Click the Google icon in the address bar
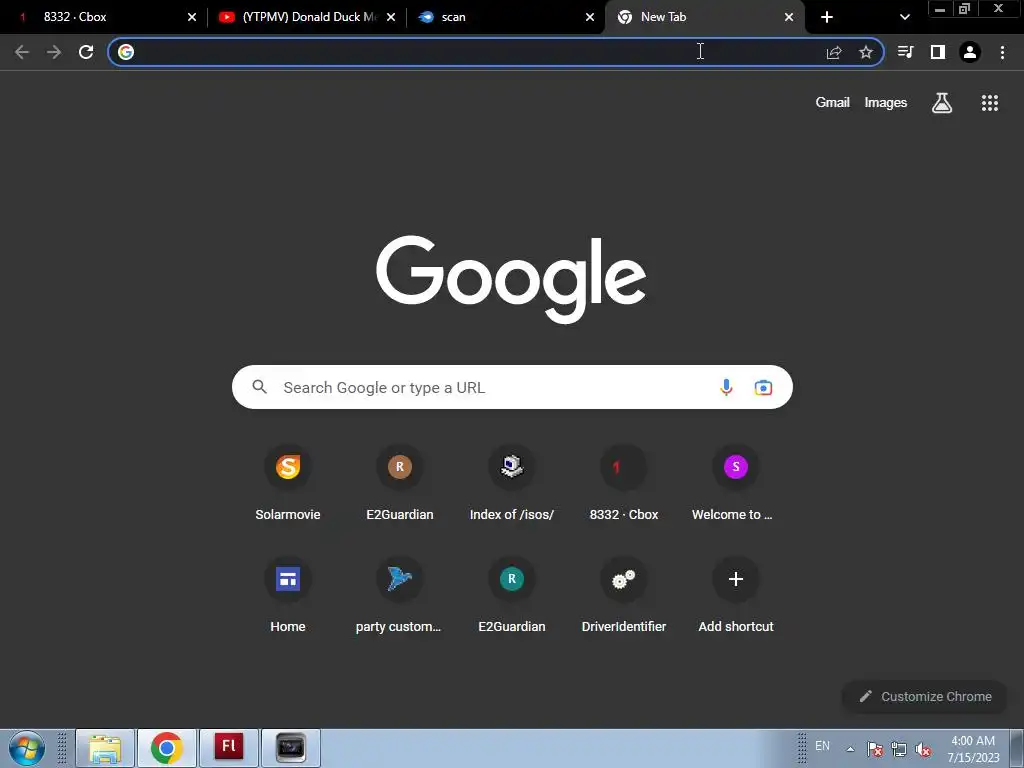The image size is (1024, 768). click(126, 52)
